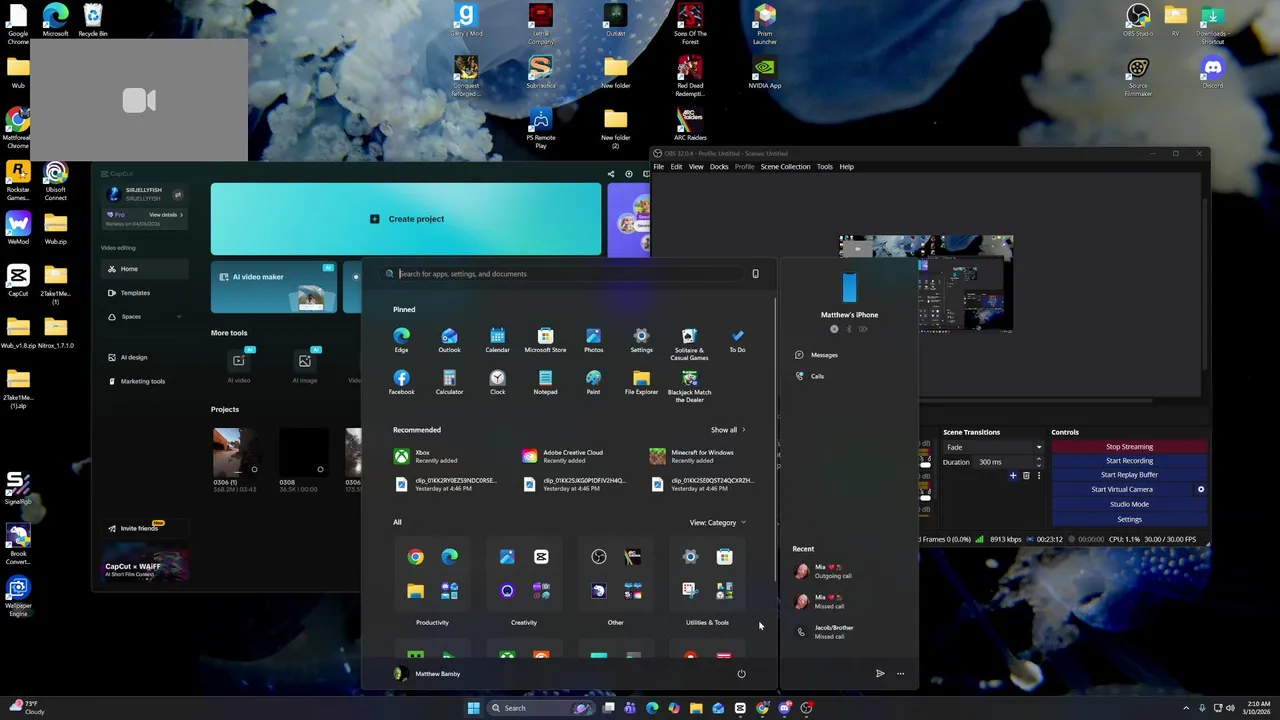Open Notepad pinned app
The height and width of the screenshot is (720, 1280).
[545, 382]
